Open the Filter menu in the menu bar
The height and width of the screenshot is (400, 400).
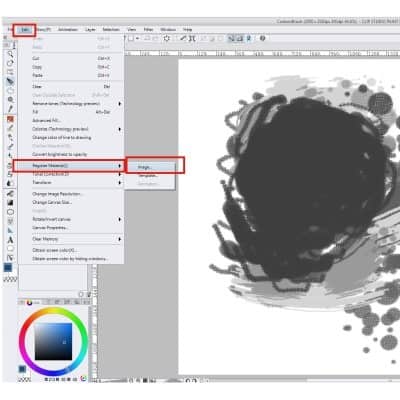tap(149, 30)
